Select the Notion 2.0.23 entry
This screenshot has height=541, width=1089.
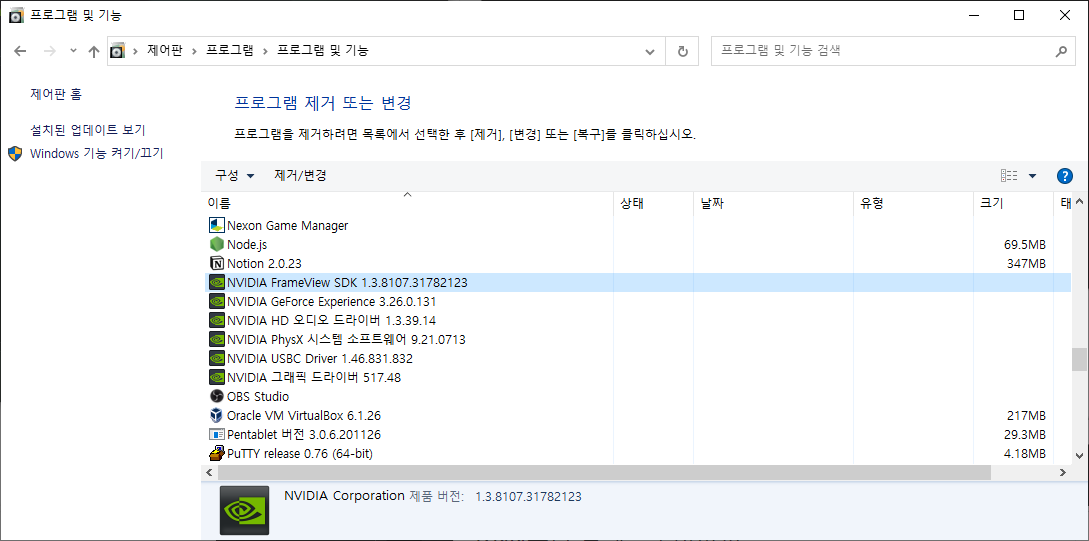(x=265, y=263)
